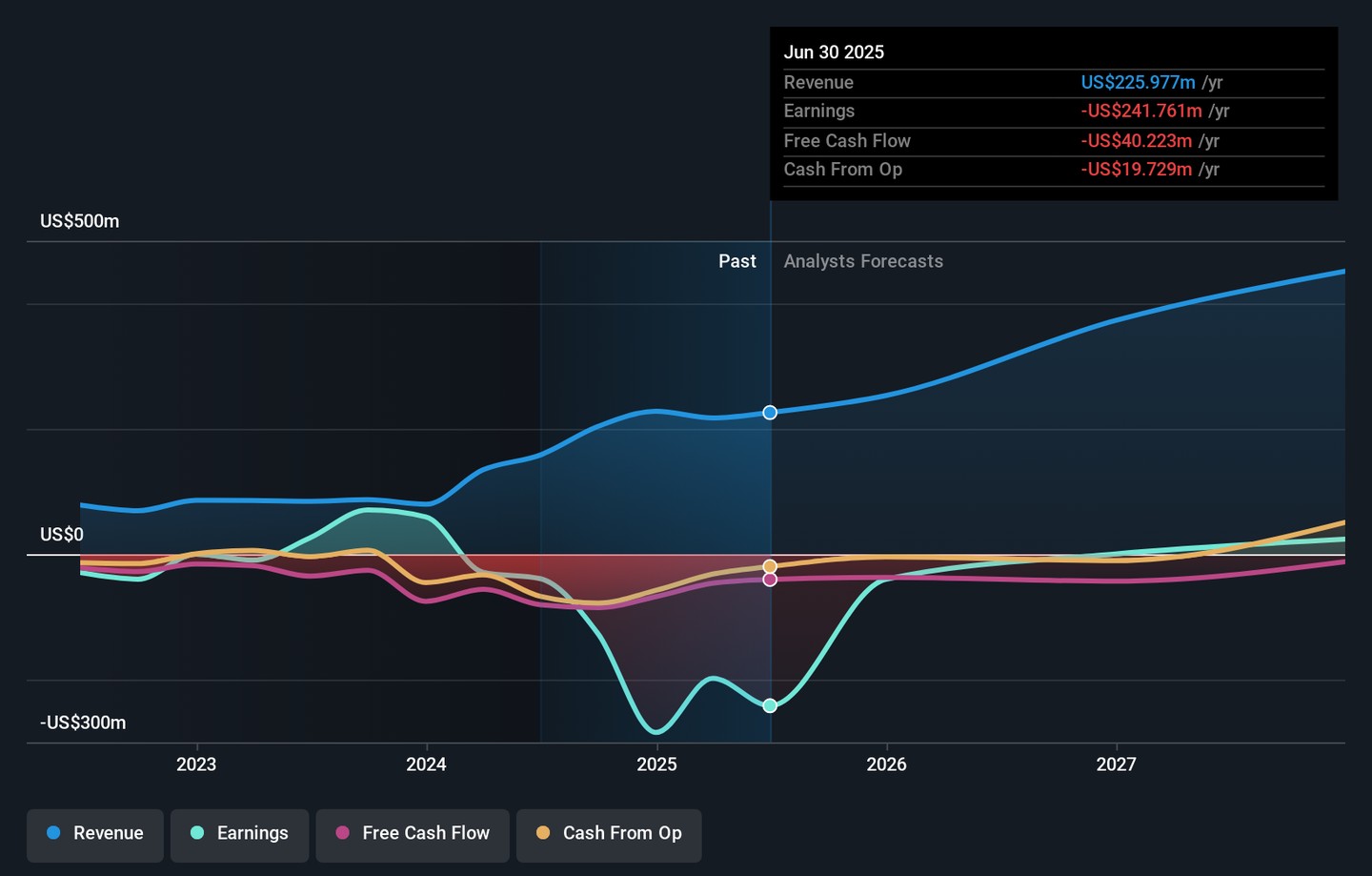The width and height of the screenshot is (1372, 876).
Task: Click the Analysts Forecasts label
Action: [x=863, y=261]
